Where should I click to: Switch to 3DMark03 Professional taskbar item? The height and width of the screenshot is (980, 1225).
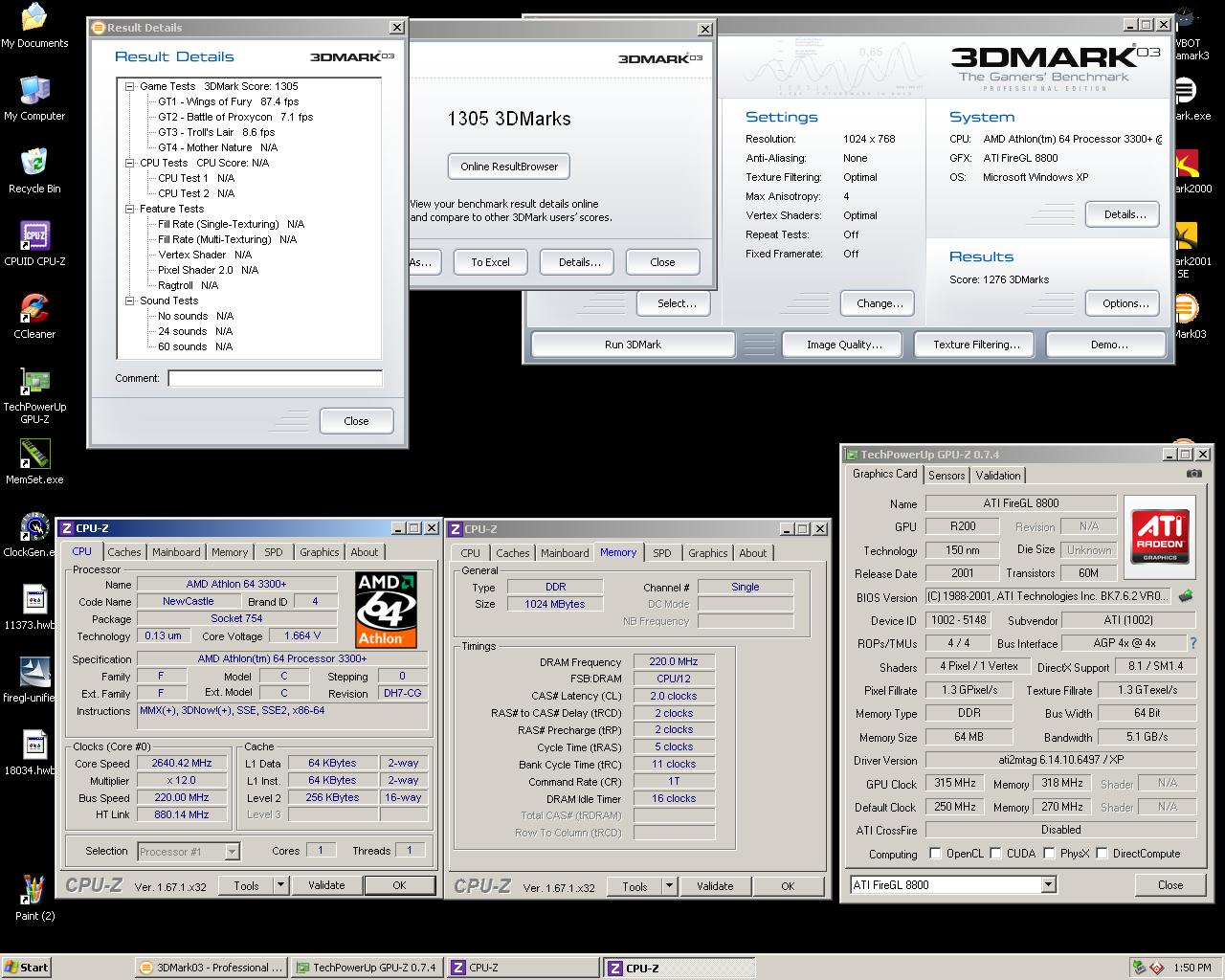[x=211, y=968]
